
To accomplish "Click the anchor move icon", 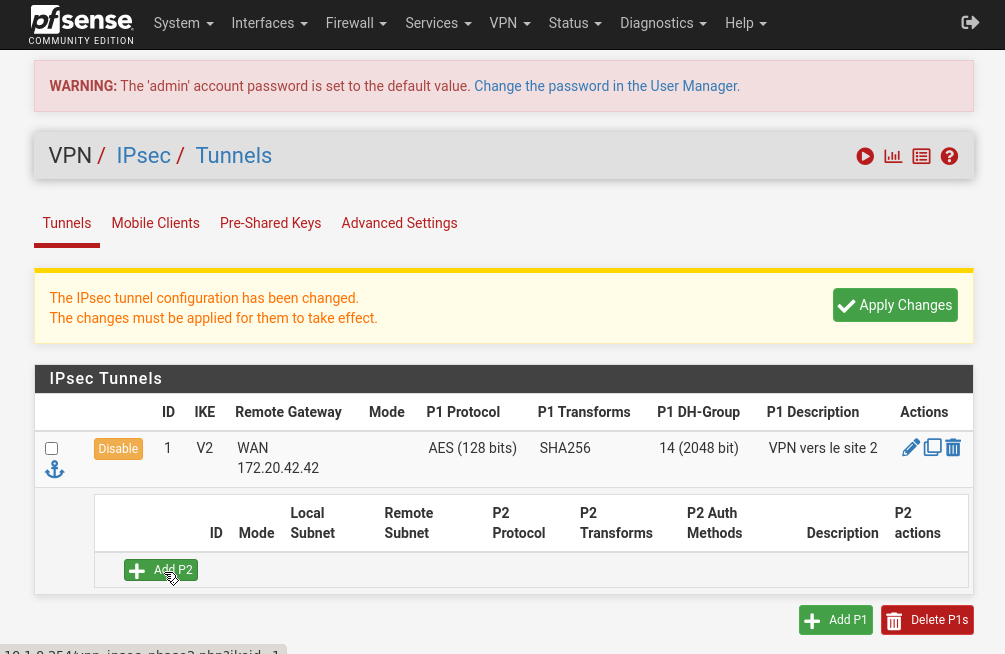I will coord(54,470).
